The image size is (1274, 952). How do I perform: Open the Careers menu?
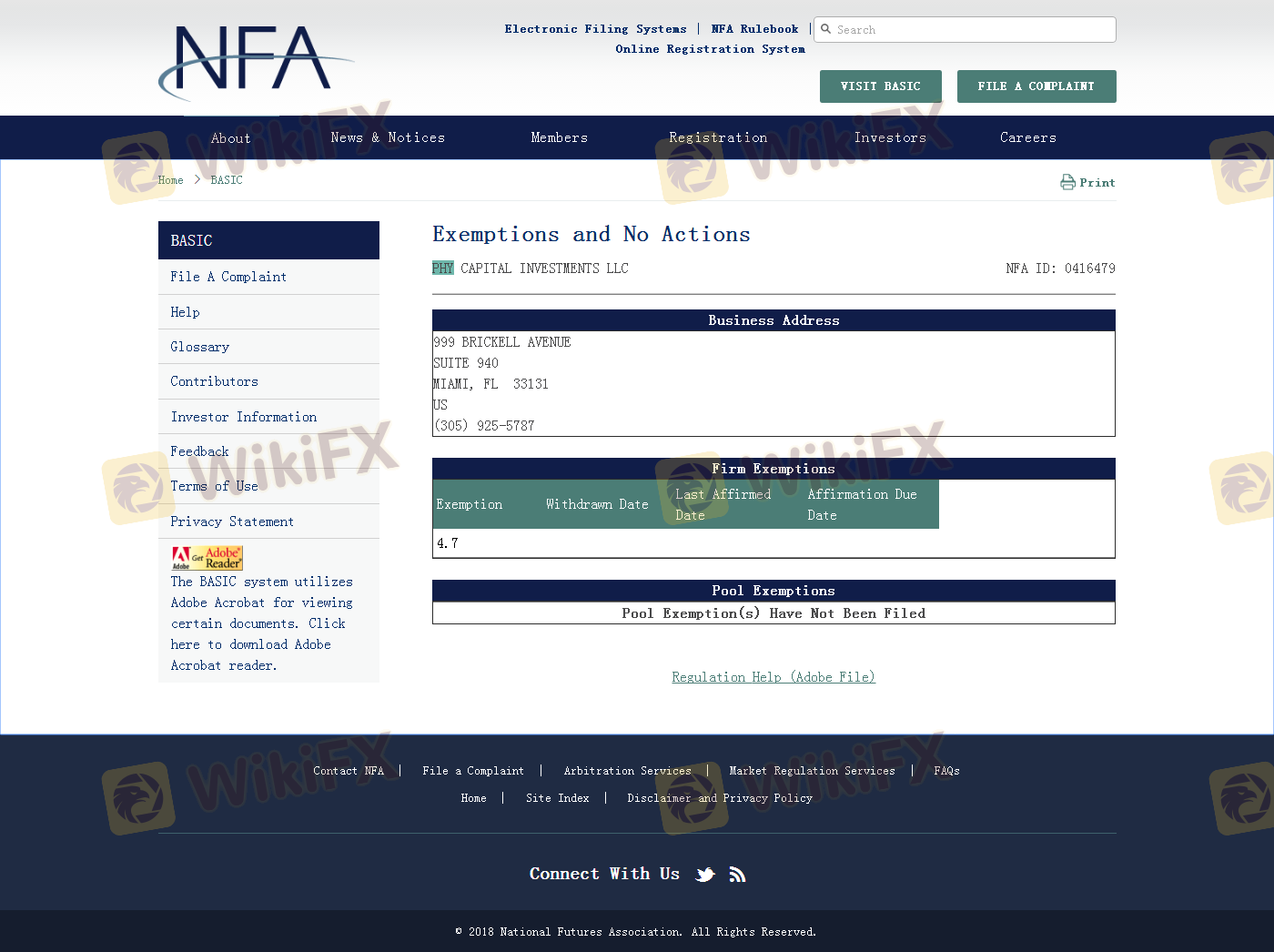(1028, 137)
